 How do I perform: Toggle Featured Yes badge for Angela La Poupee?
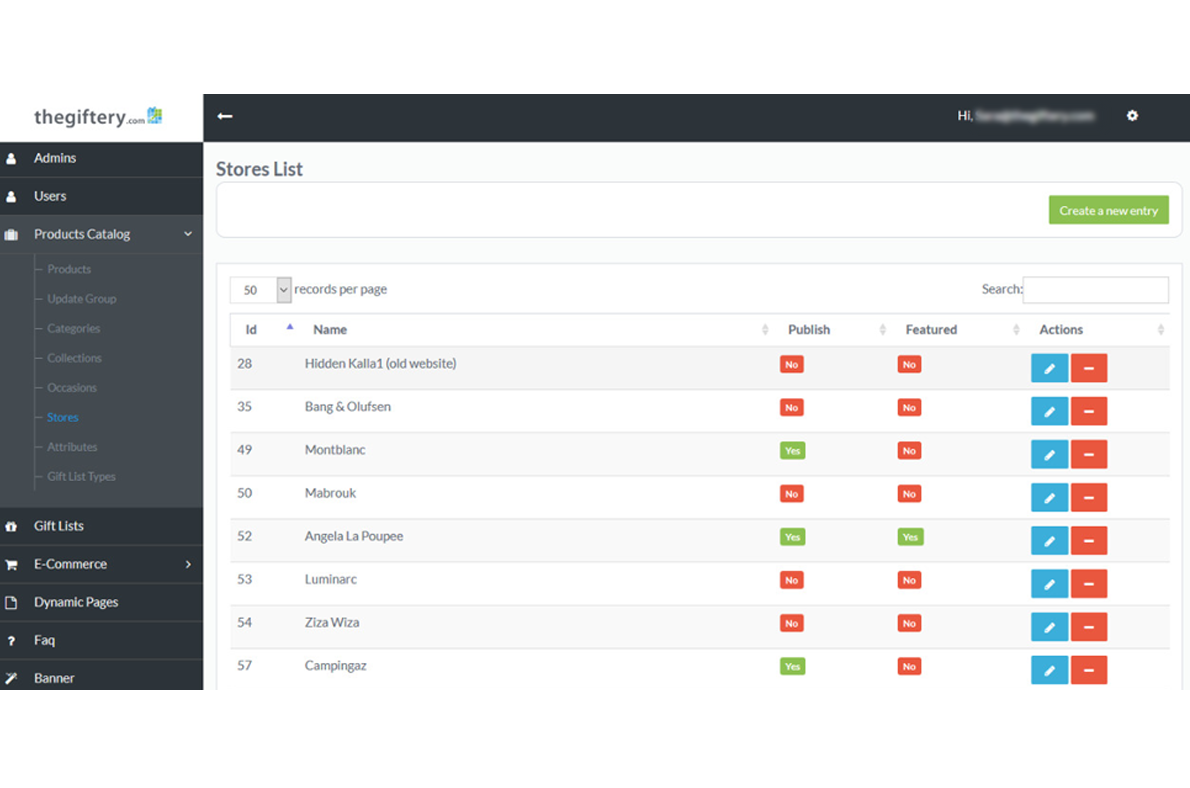click(910, 537)
